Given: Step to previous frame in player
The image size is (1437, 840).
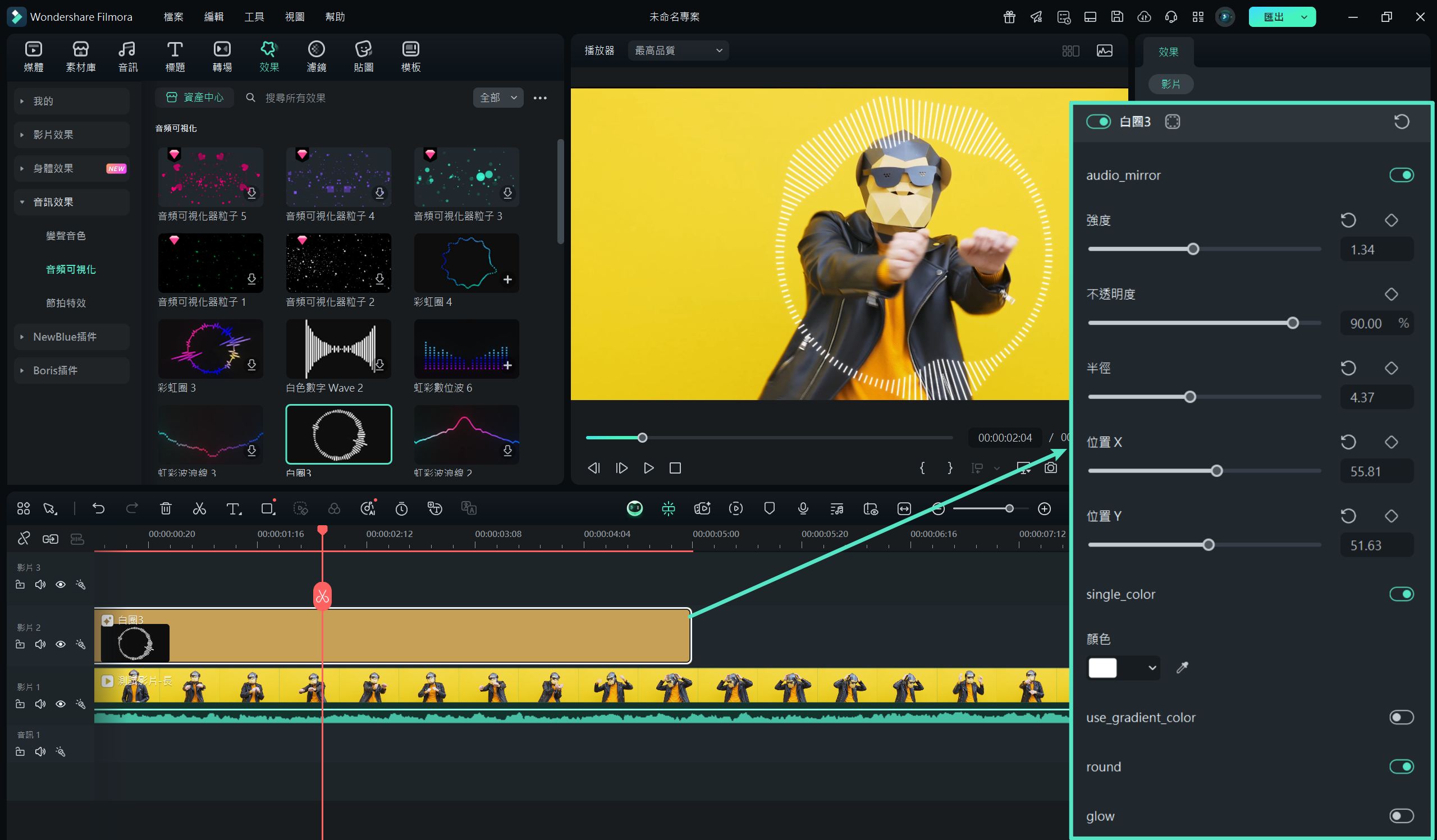Looking at the screenshot, I should [594, 468].
